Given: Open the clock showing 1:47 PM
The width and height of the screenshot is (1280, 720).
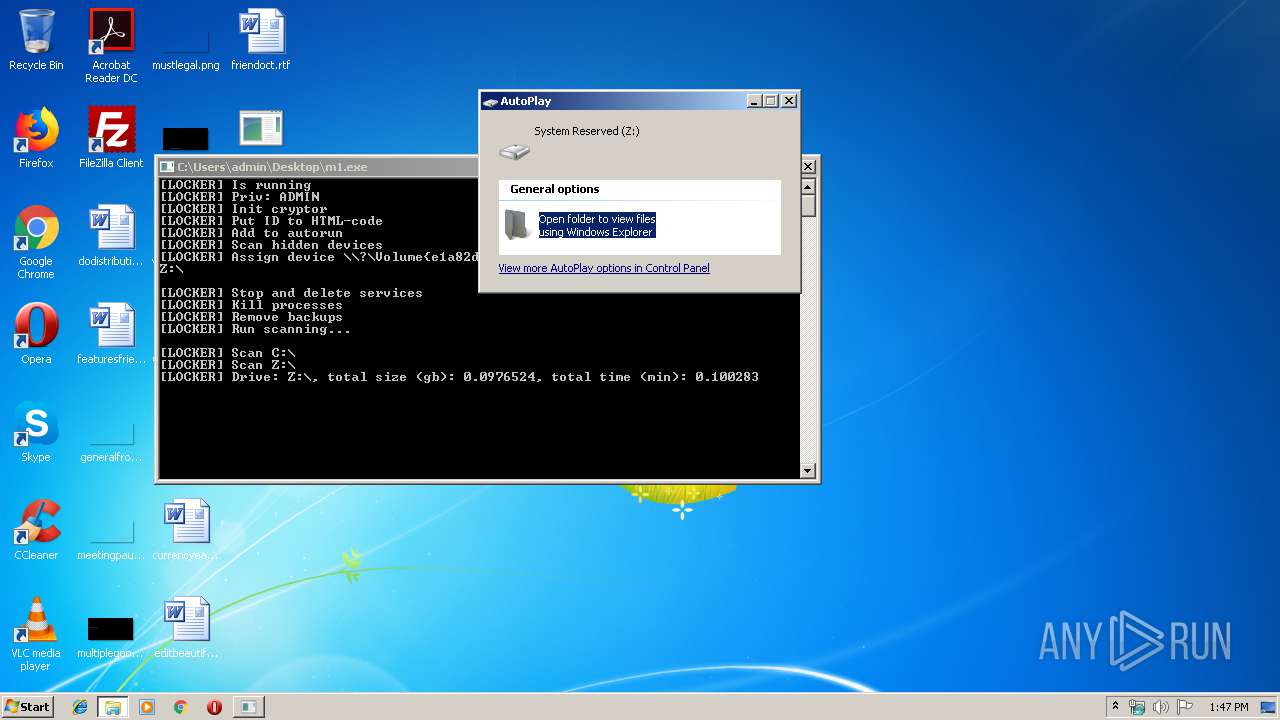Looking at the screenshot, I should pyautogui.click(x=1229, y=707).
